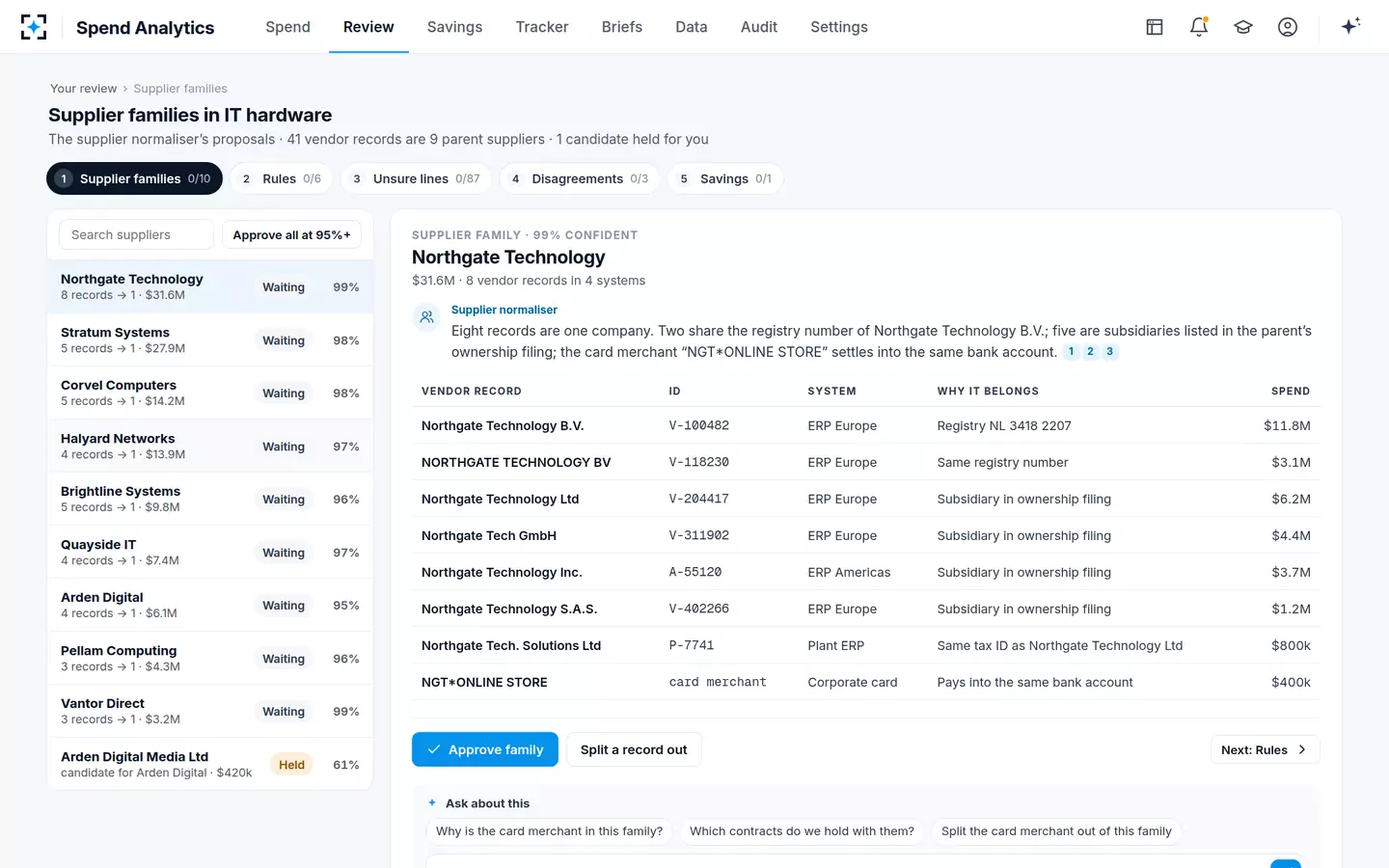Select Pellam Computing family
Viewport: 1389px width, 868px height.
[x=210, y=658]
